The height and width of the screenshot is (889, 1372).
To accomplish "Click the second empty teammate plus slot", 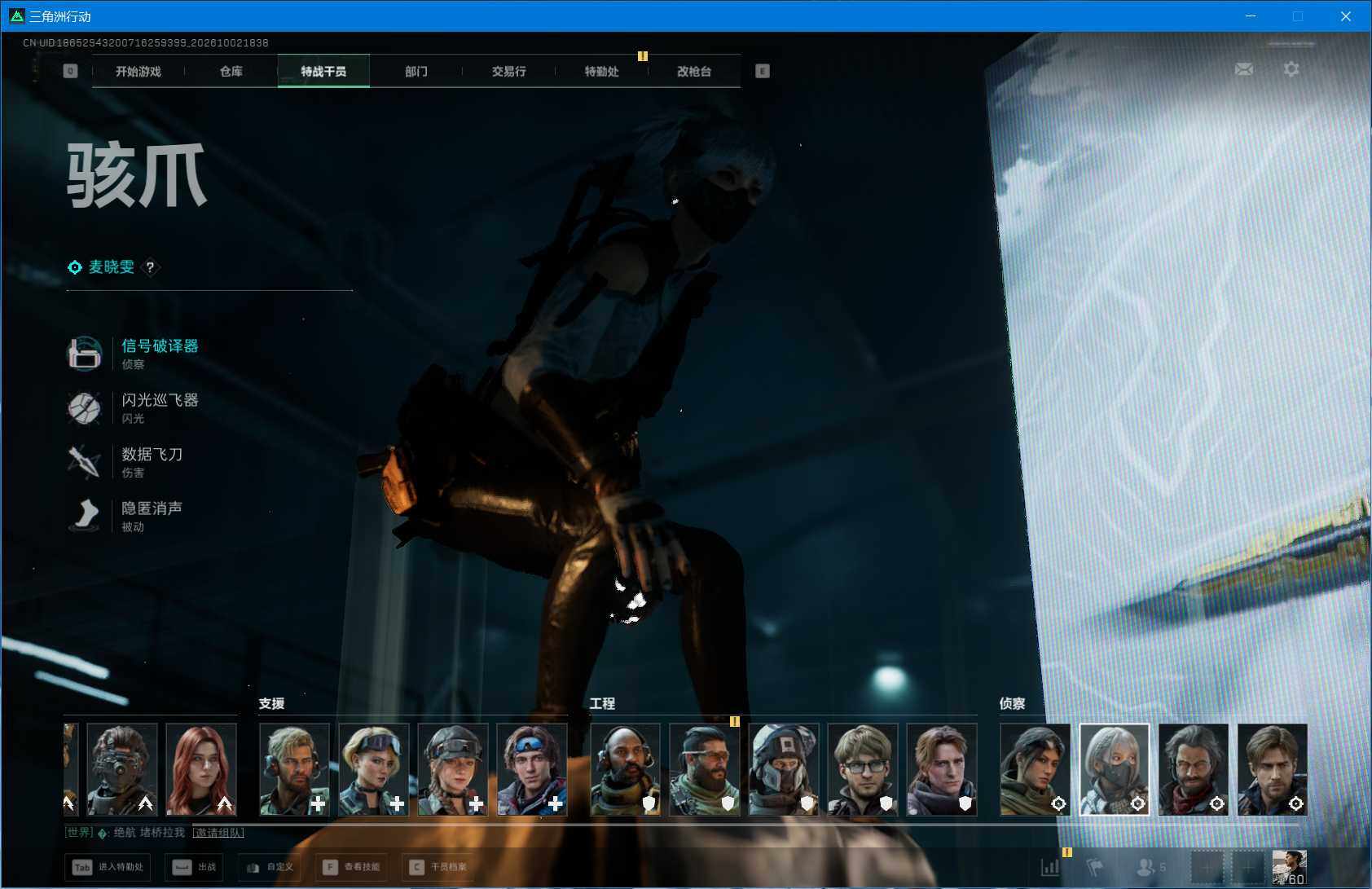I will pos(1249,867).
